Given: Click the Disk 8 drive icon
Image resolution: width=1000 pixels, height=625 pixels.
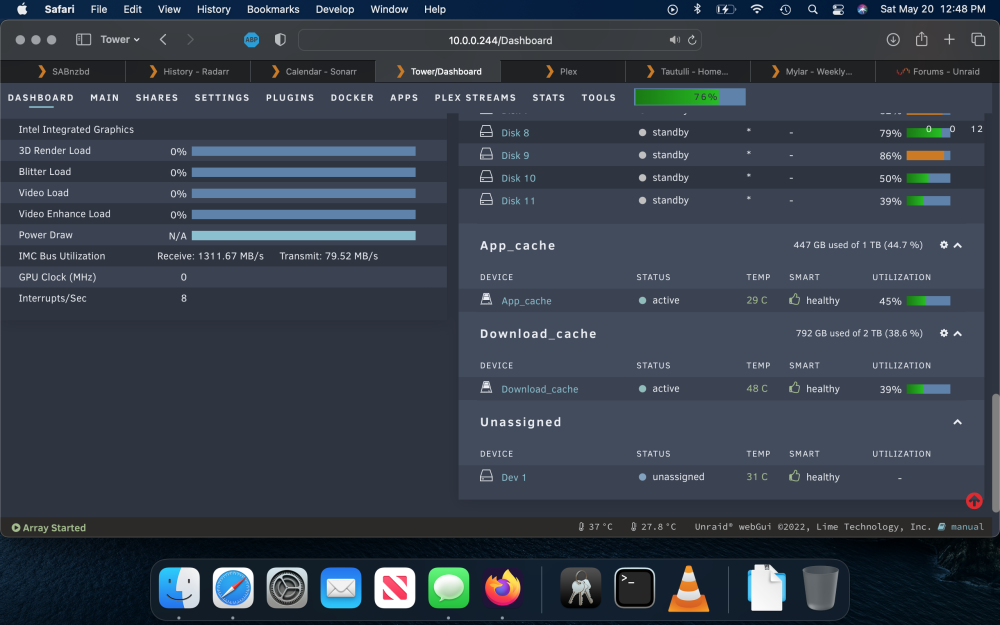Looking at the screenshot, I should (486, 132).
